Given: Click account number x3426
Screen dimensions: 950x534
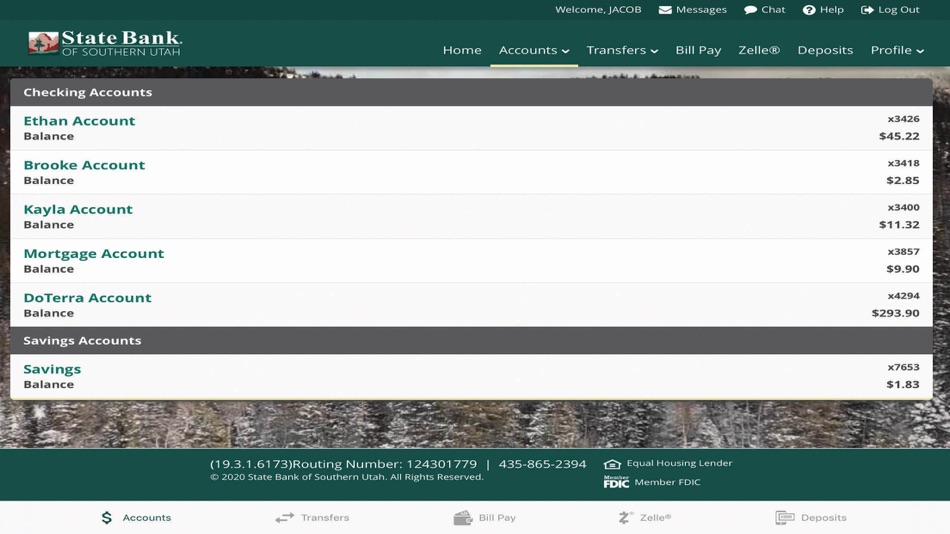Looking at the screenshot, I should (x=903, y=119).
